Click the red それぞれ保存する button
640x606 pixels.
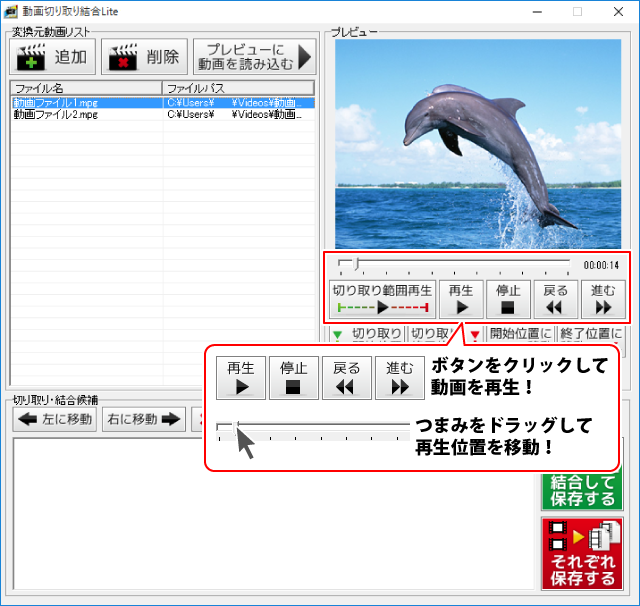click(x=582, y=553)
